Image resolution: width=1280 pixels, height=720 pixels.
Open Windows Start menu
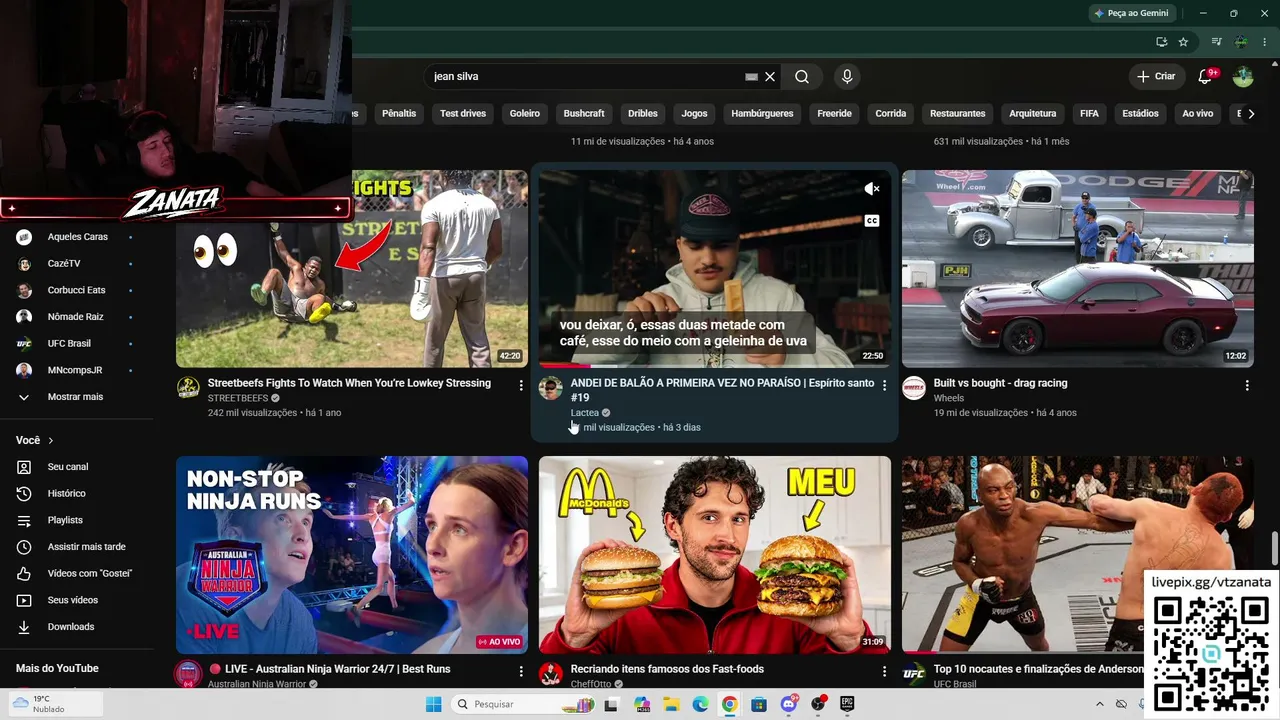tap(433, 704)
